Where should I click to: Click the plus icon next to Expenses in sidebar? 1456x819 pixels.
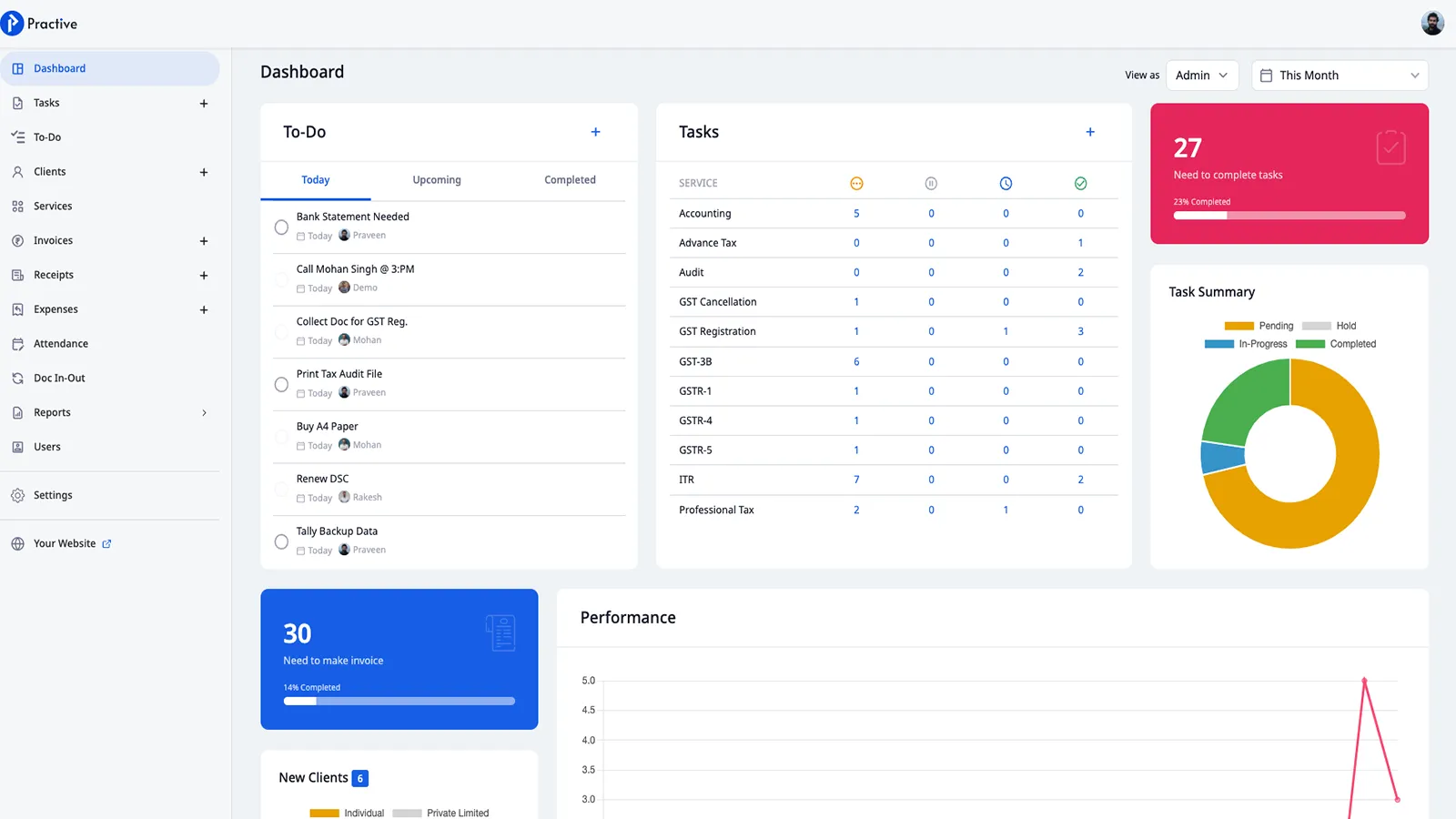click(204, 310)
